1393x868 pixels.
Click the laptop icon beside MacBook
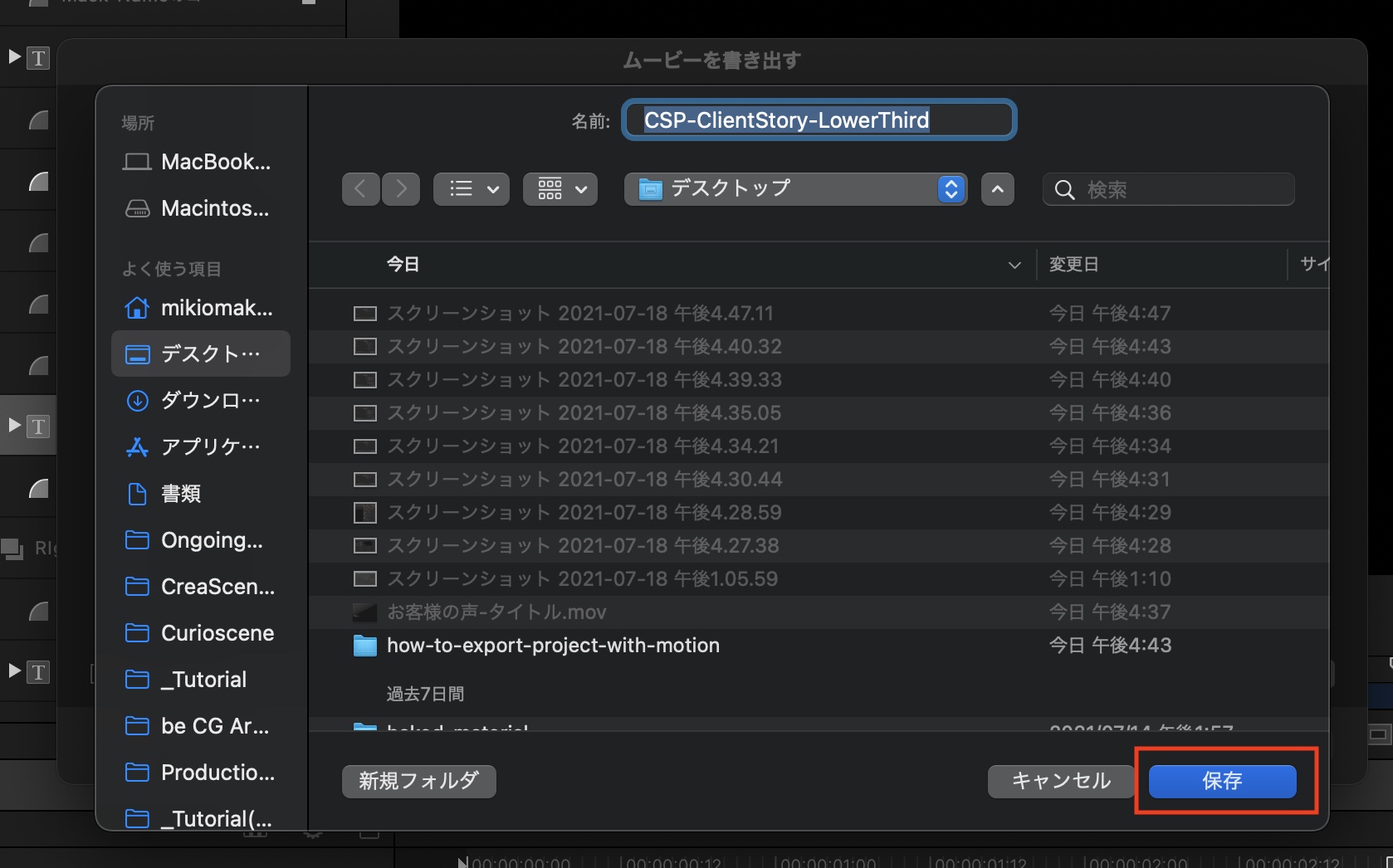point(137,162)
